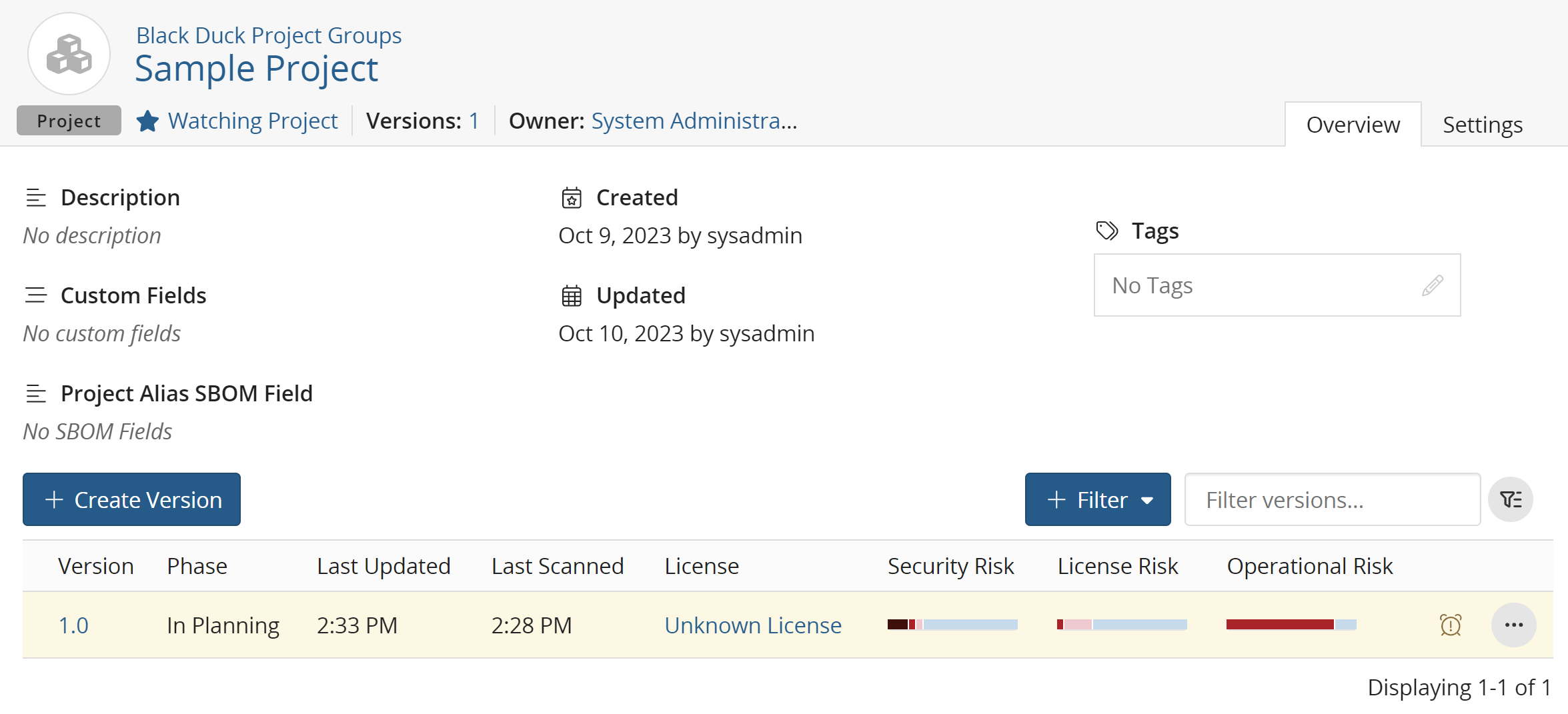Screen dimensions: 1568x714
Task: Select the Overview tab
Action: coord(1353,125)
